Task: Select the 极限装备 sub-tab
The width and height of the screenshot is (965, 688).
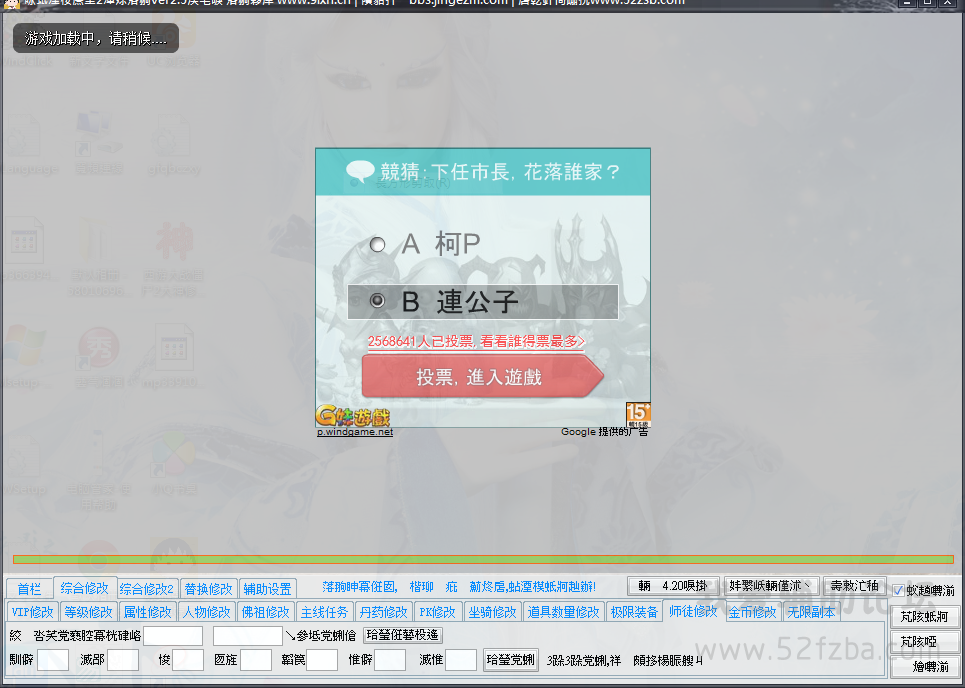Action: pos(635,612)
